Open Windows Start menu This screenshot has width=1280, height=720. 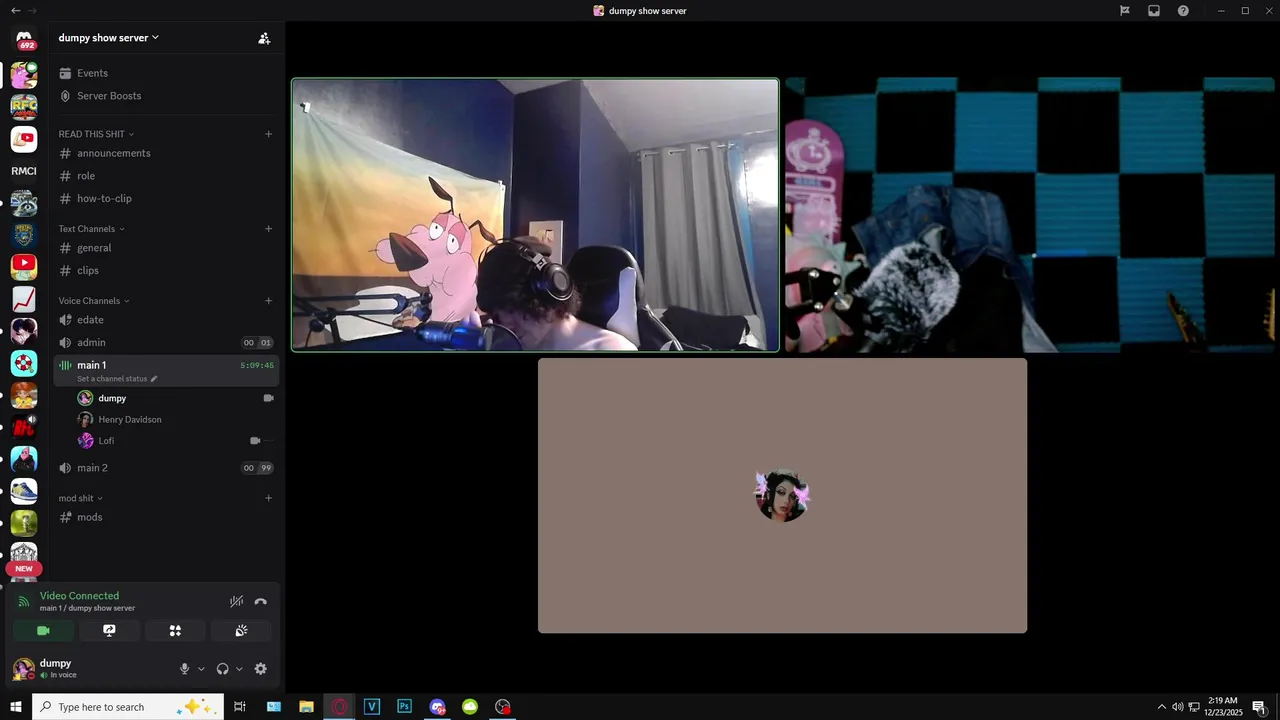16,707
